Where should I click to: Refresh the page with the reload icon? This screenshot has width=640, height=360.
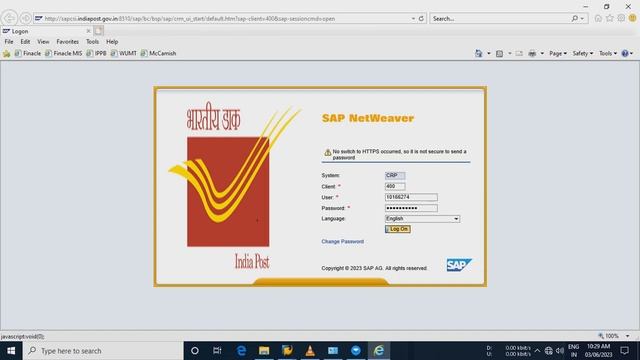point(421,18)
